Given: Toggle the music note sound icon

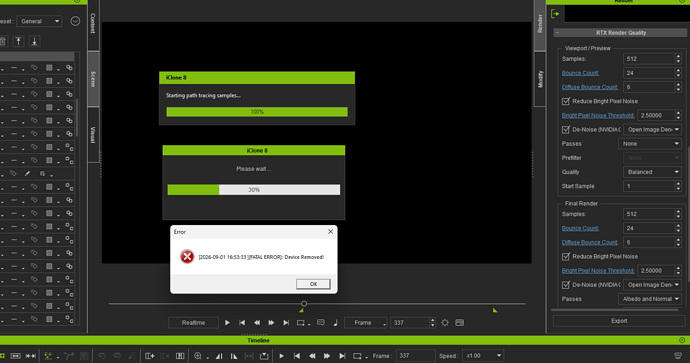Looking at the screenshot, I should tap(335, 323).
